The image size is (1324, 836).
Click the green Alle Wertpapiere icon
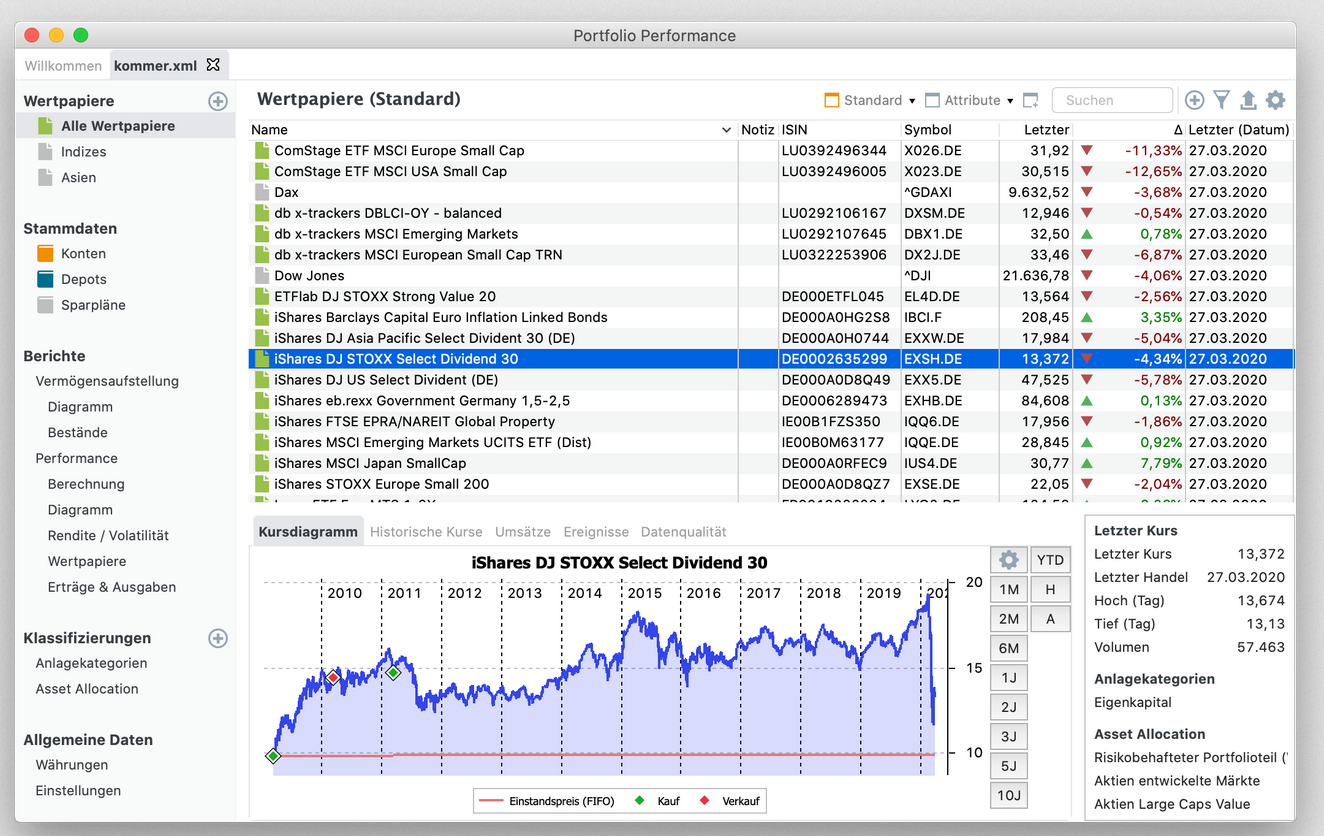(x=45, y=126)
